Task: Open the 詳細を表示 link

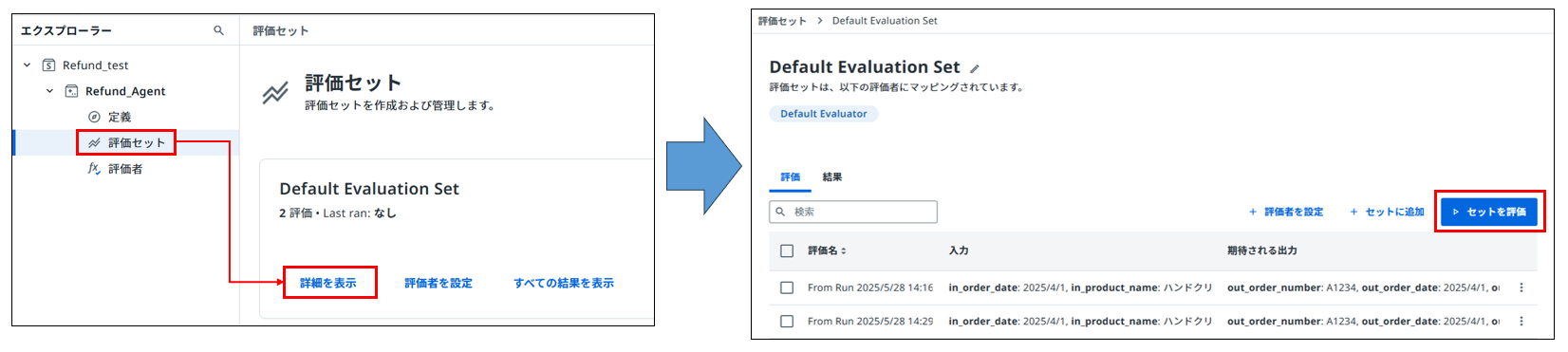Action: 328,283
